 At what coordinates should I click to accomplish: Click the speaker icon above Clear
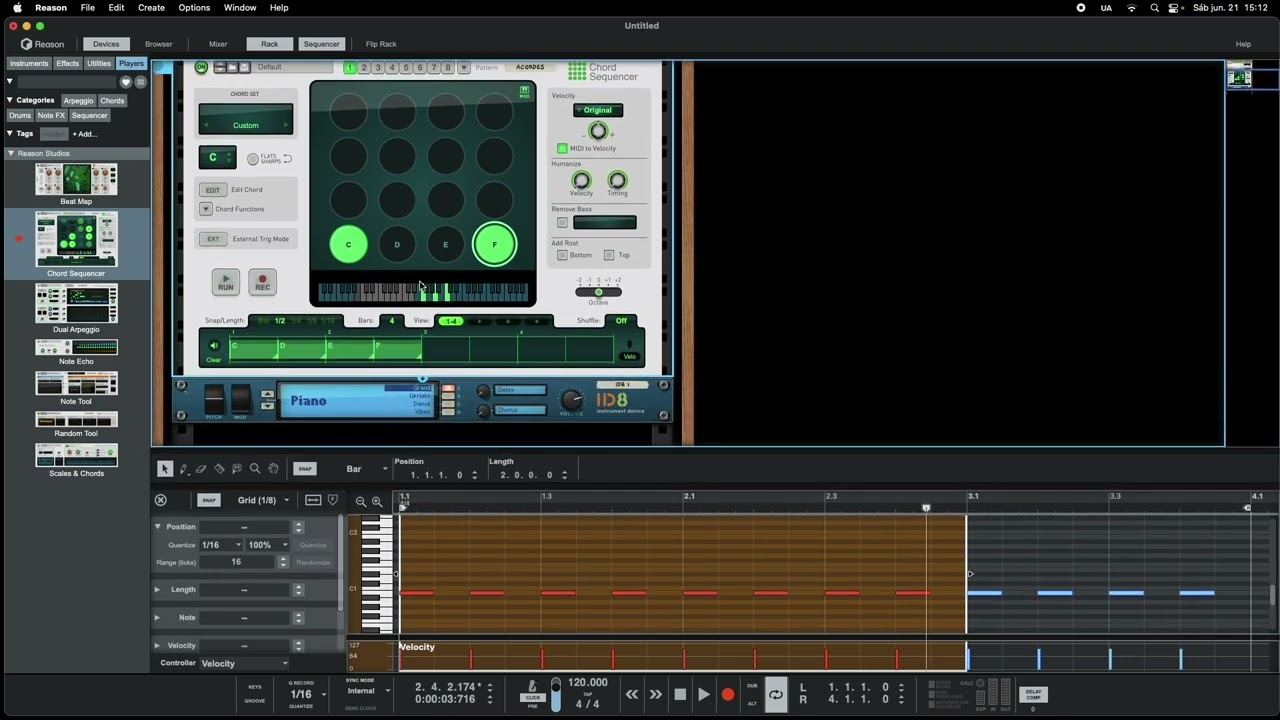213,346
